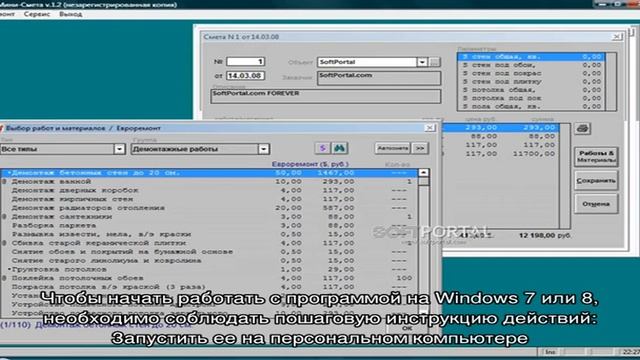Click the >> button next to Автосмета

(420, 148)
